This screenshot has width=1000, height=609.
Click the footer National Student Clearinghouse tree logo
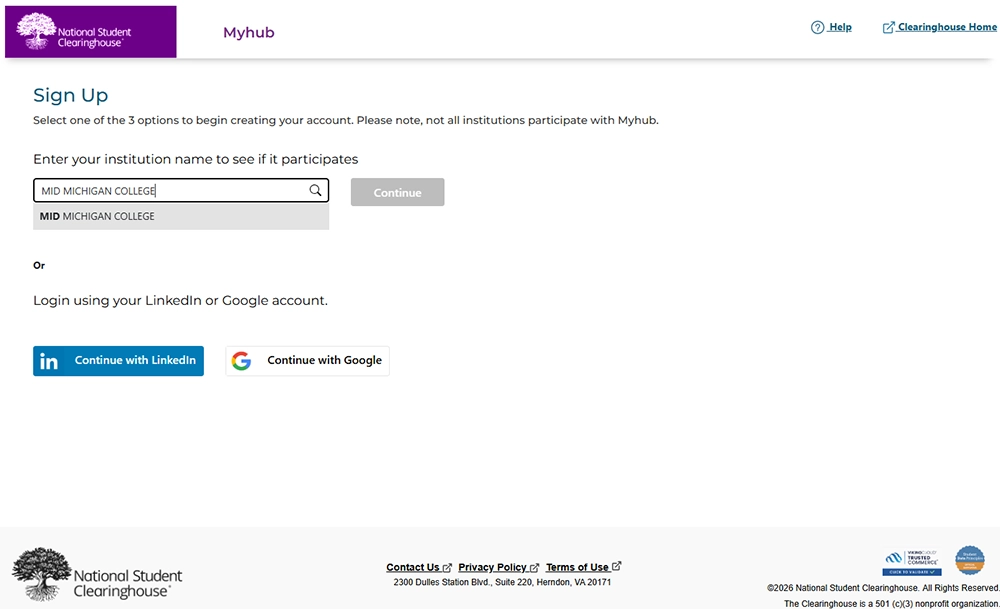[97, 574]
